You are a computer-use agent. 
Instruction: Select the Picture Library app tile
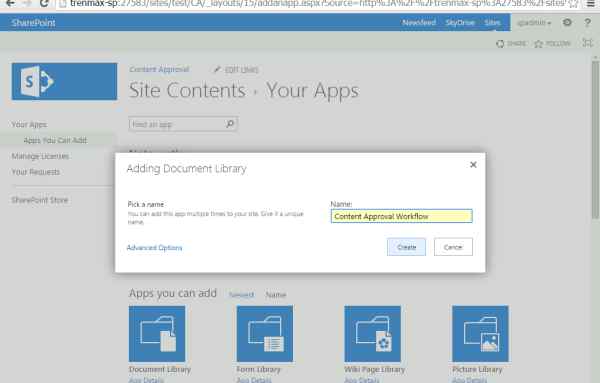coord(480,333)
